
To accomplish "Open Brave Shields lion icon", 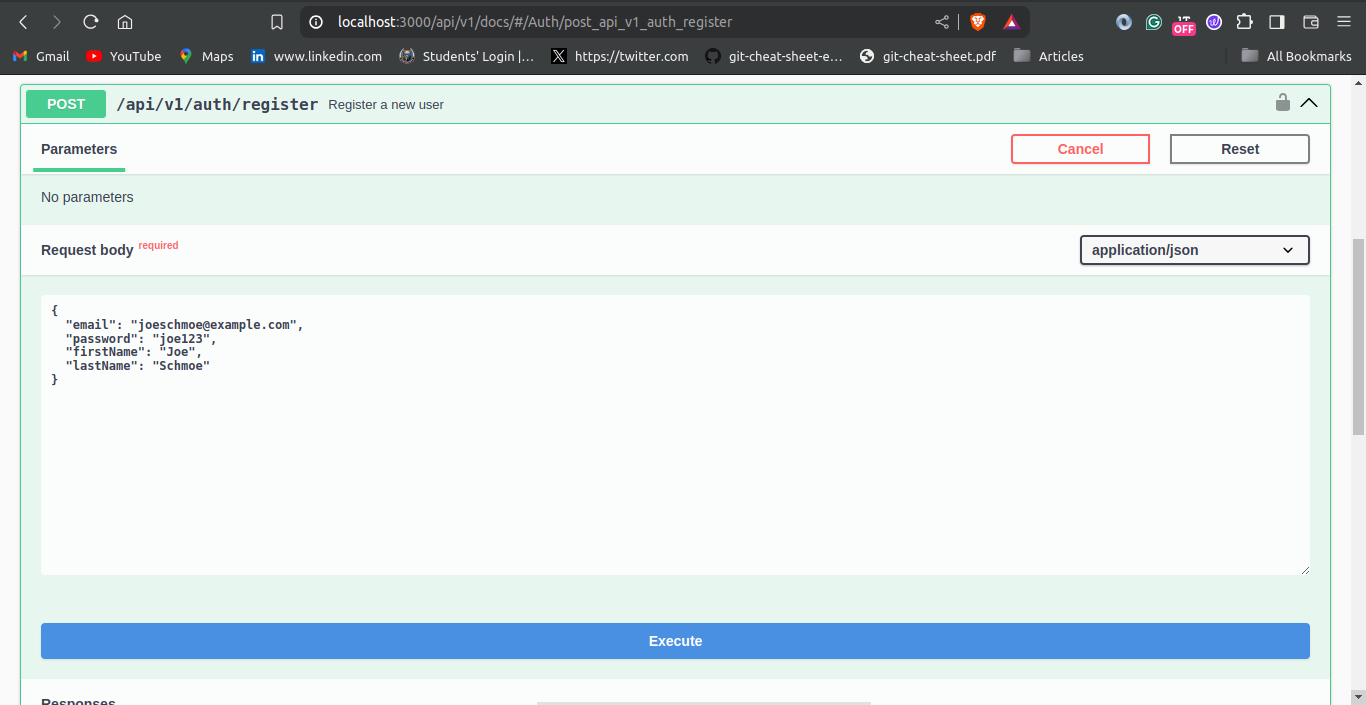I will 977,21.
